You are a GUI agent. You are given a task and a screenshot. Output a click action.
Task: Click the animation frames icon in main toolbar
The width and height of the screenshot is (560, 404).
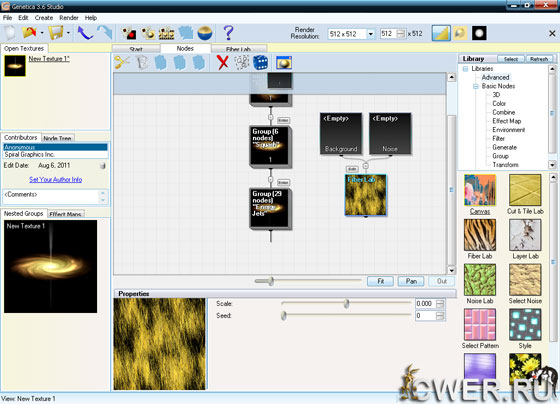166,33
